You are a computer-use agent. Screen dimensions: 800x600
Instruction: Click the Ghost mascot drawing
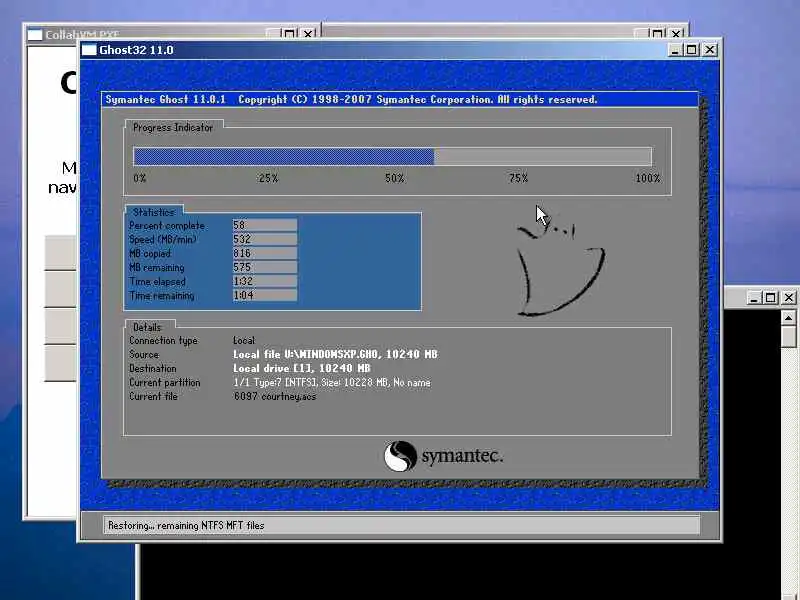click(x=560, y=269)
